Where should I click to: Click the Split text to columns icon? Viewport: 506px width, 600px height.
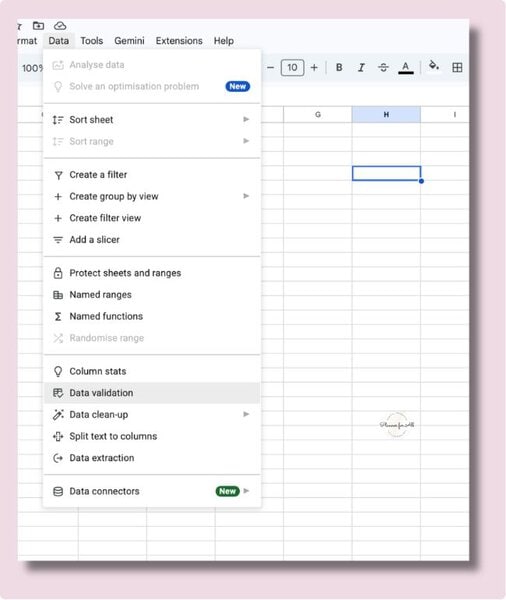coord(58,436)
